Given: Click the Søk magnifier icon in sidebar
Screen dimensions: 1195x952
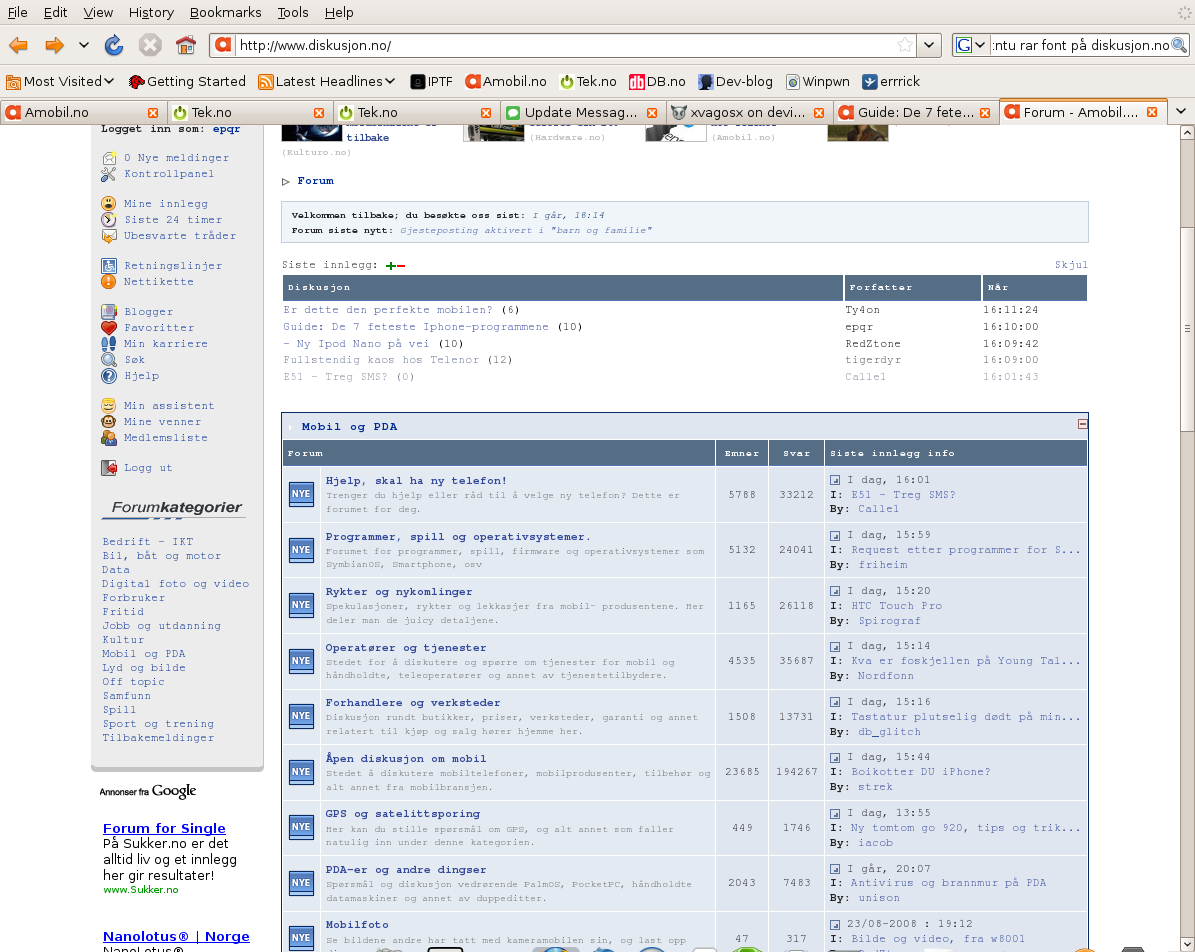Looking at the screenshot, I should click(x=109, y=360).
